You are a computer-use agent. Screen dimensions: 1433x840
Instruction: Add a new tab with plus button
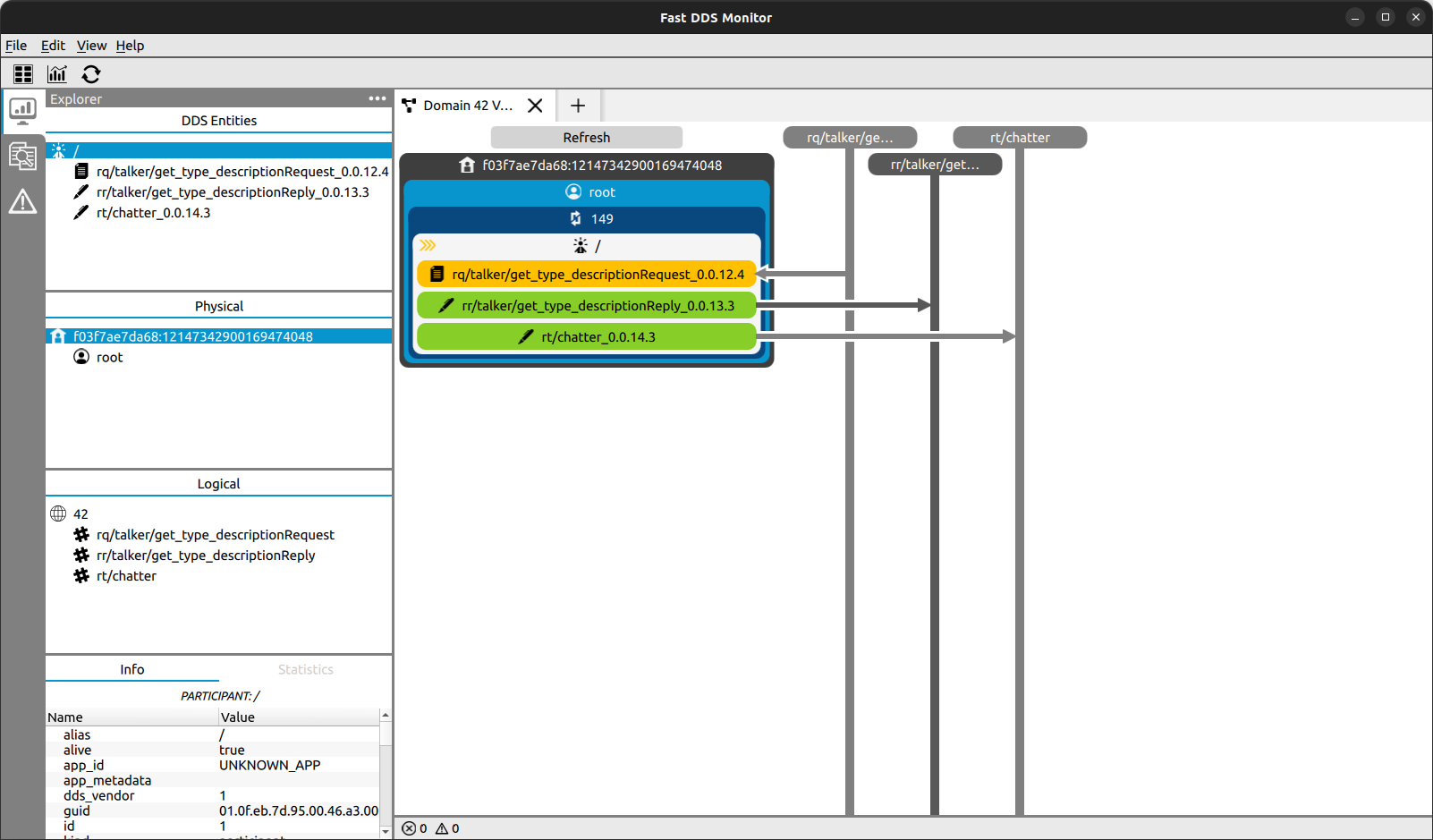578,106
